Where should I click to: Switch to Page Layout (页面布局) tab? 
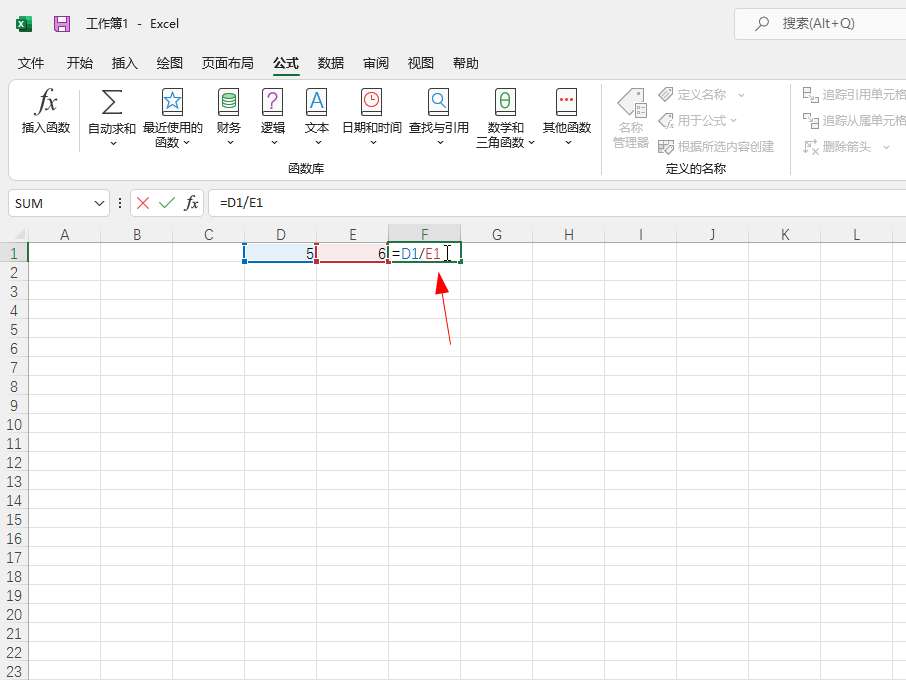[228, 63]
